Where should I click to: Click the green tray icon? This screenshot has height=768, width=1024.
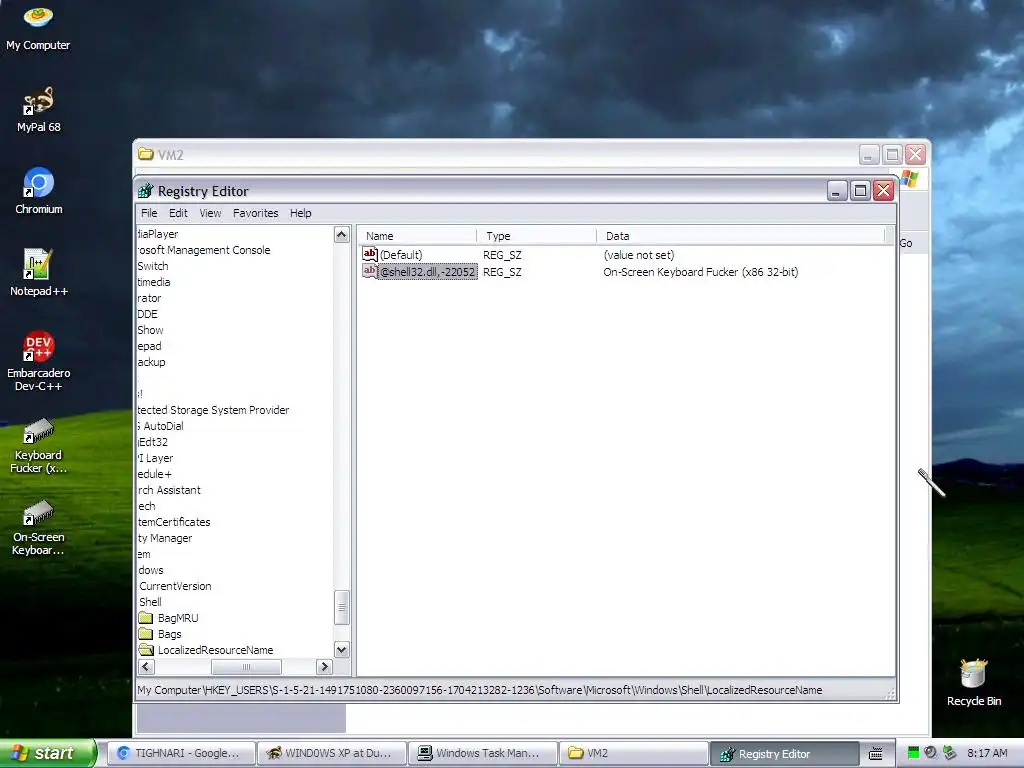point(913,753)
